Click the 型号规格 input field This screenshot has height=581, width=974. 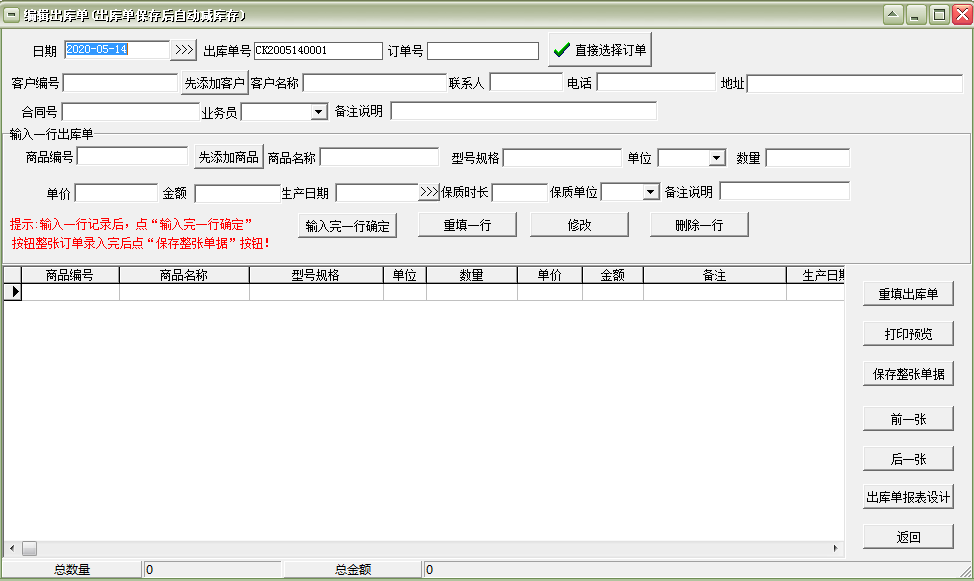(562, 157)
